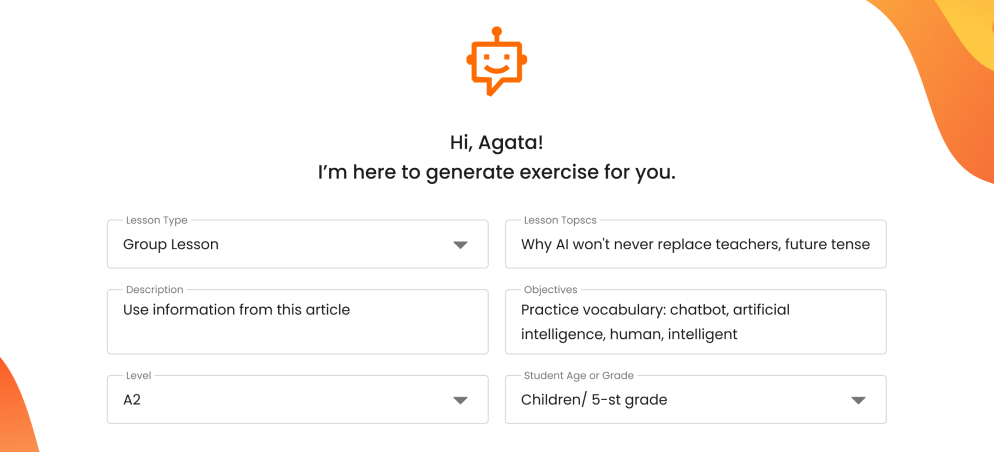Viewport: 994px width, 452px height.
Task: Click the Lesson Topscs field label
Action: (560, 220)
